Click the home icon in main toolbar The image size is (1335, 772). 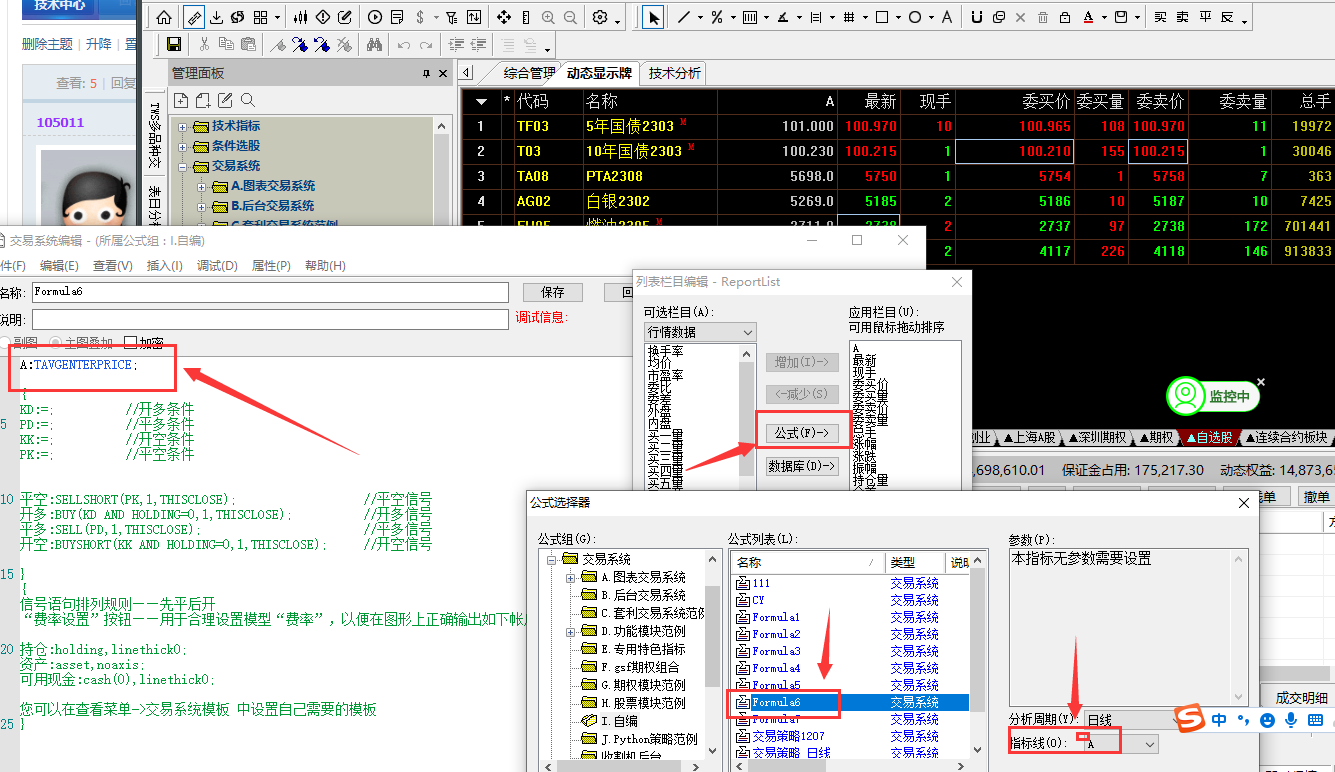click(164, 18)
